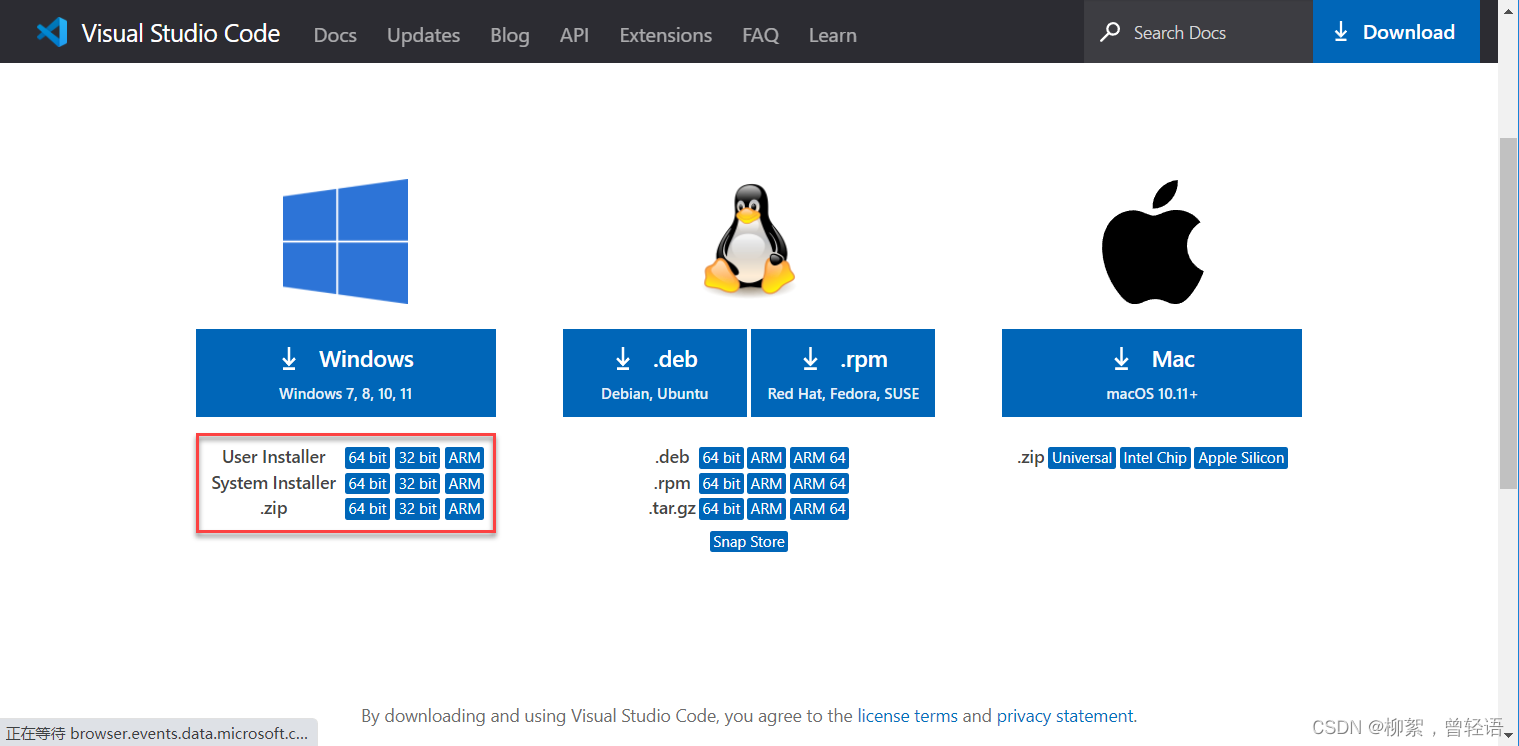Open the API navigation link
This screenshot has height=746, width=1519.
click(574, 35)
